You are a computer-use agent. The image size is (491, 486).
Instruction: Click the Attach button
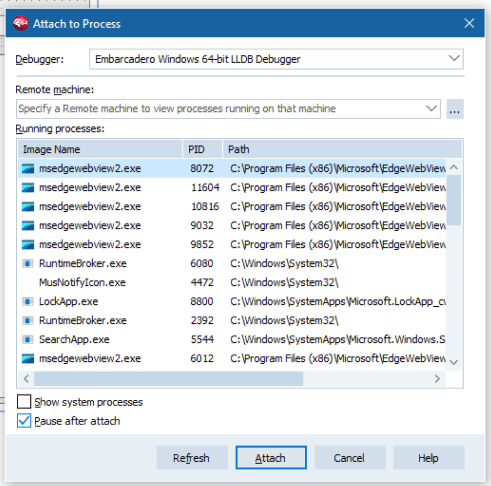(271, 458)
